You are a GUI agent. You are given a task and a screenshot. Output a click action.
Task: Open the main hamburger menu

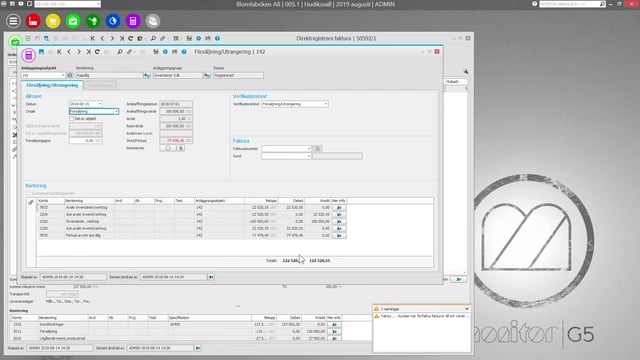tap(13, 21)
